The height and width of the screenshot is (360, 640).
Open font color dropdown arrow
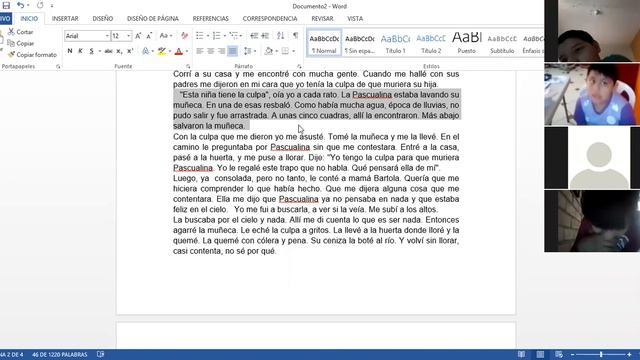187,51
